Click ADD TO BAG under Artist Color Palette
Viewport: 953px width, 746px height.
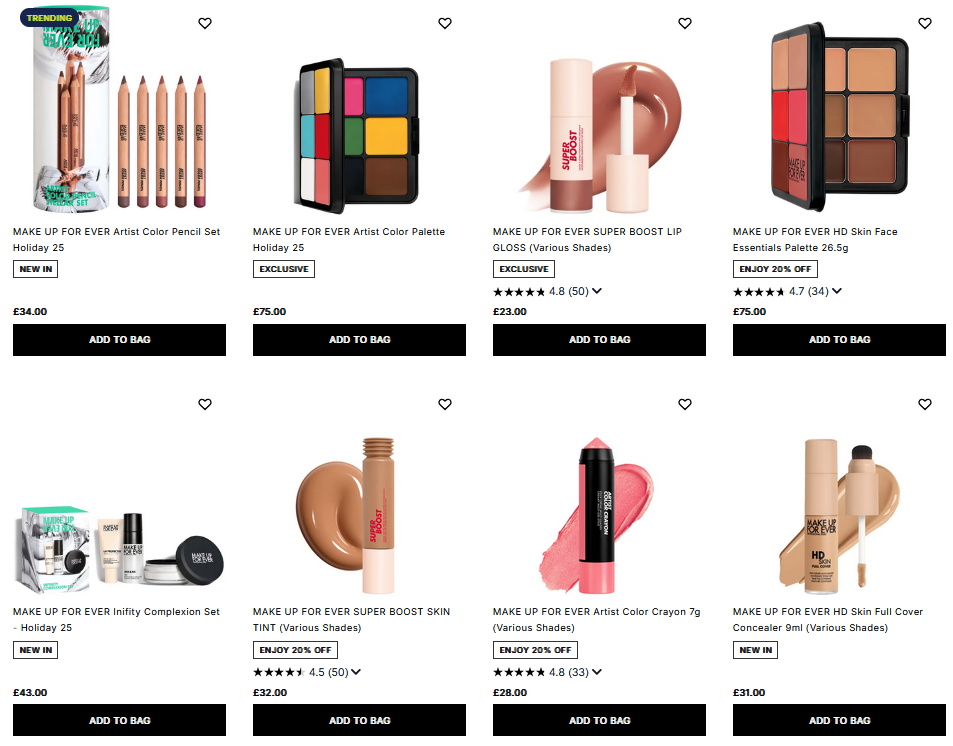[x=359, y=339]
